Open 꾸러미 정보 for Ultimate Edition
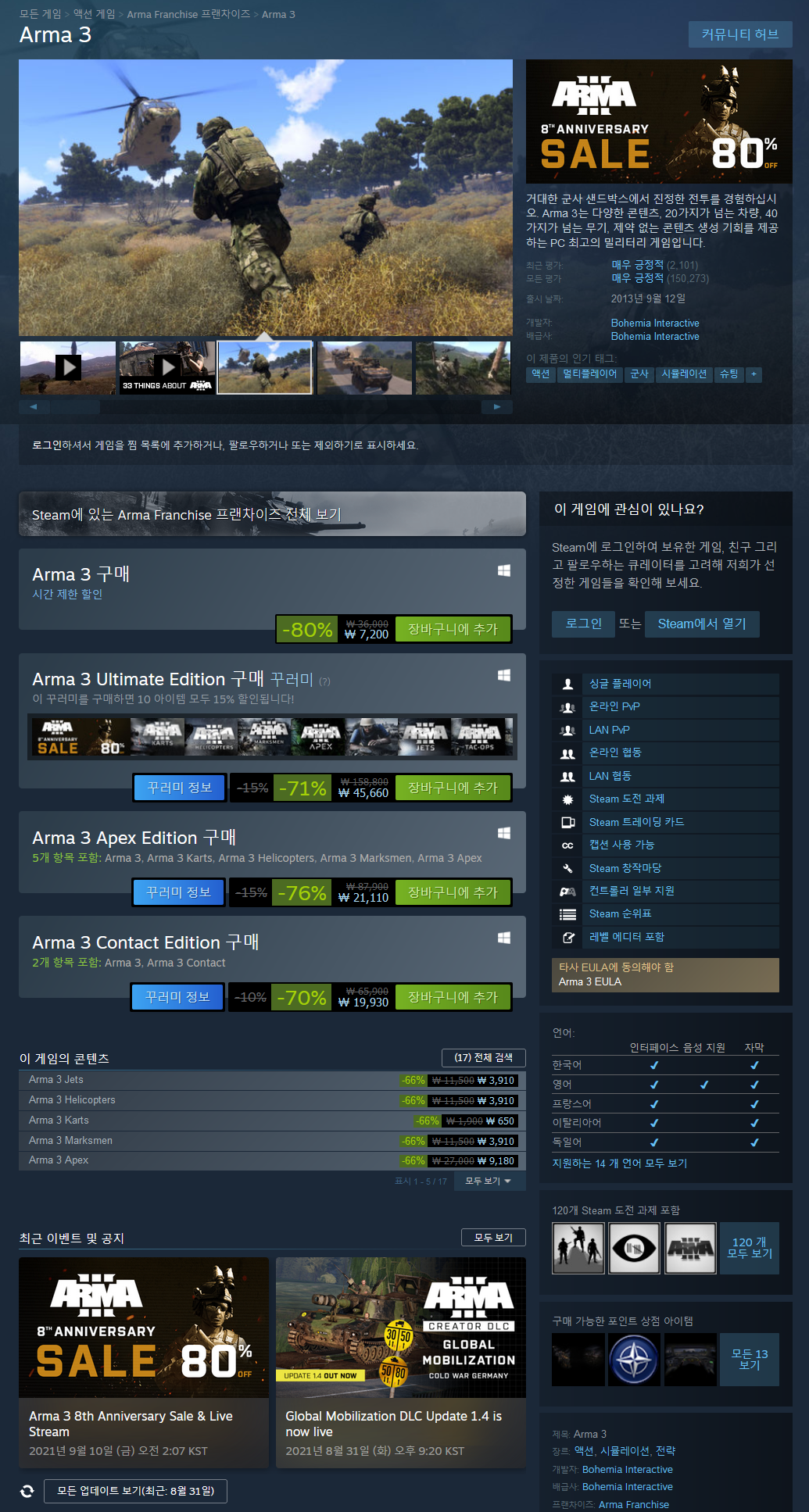The width and height of the screenshot is (809, 1512). click(x=180, y=788)
